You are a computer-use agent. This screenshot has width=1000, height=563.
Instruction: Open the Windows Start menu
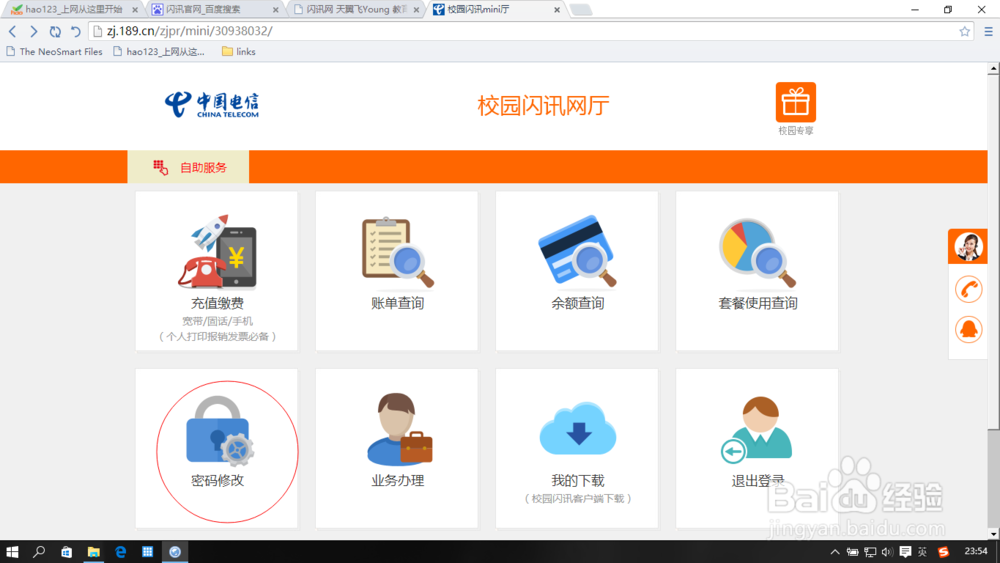click(x=12, y=552)
